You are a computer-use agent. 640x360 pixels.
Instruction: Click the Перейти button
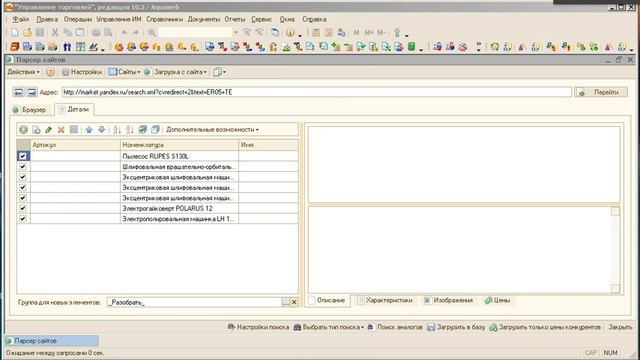(x=601, y=92)
